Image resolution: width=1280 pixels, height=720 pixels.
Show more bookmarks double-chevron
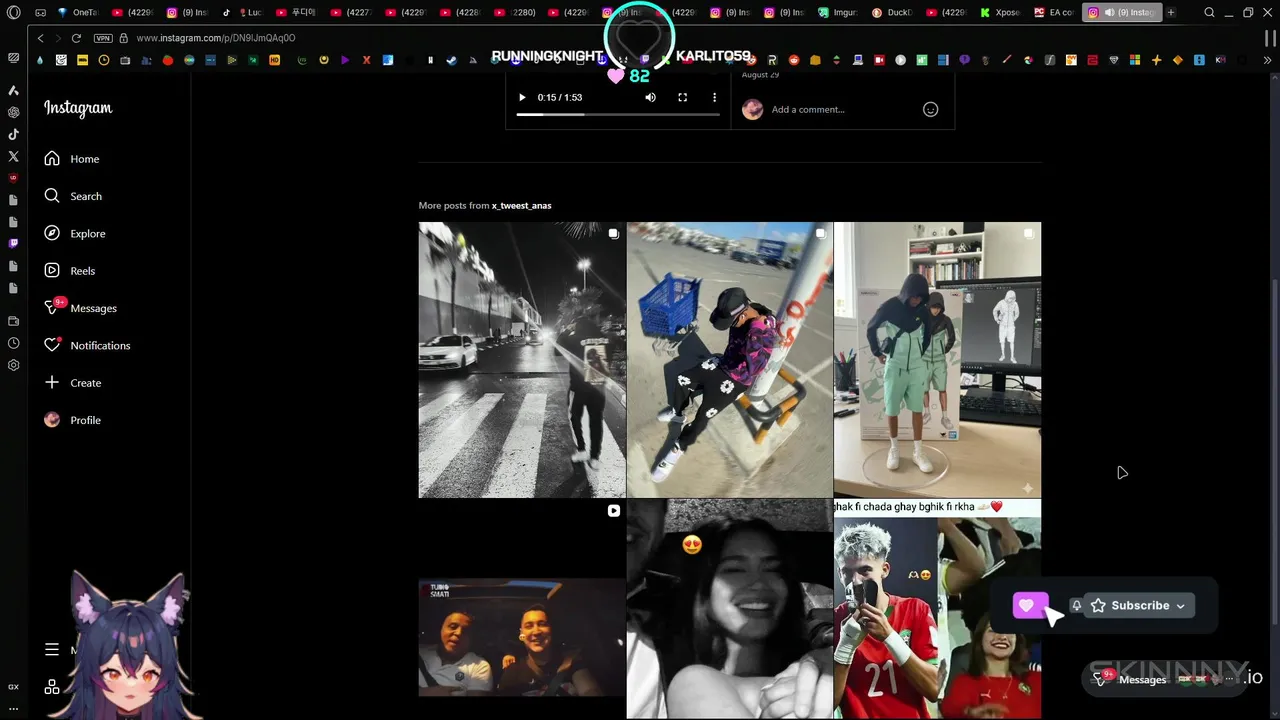(x=1268, y=60)
